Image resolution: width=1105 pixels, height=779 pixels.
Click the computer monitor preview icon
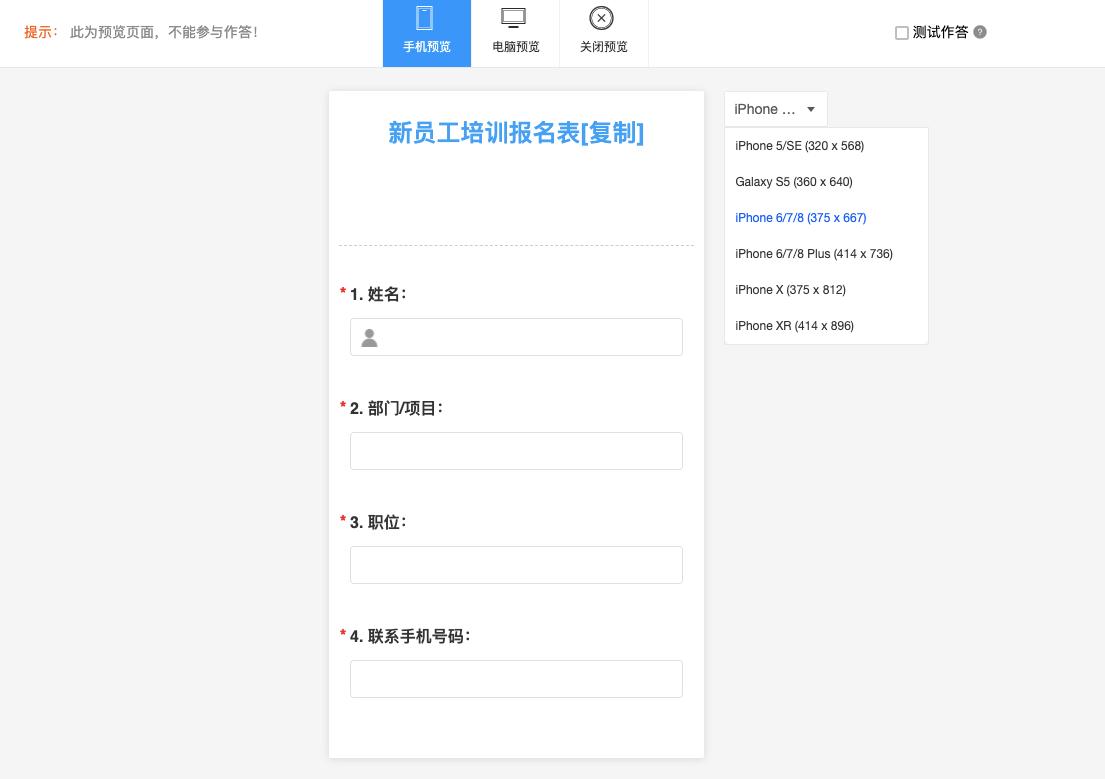[513, 18]
